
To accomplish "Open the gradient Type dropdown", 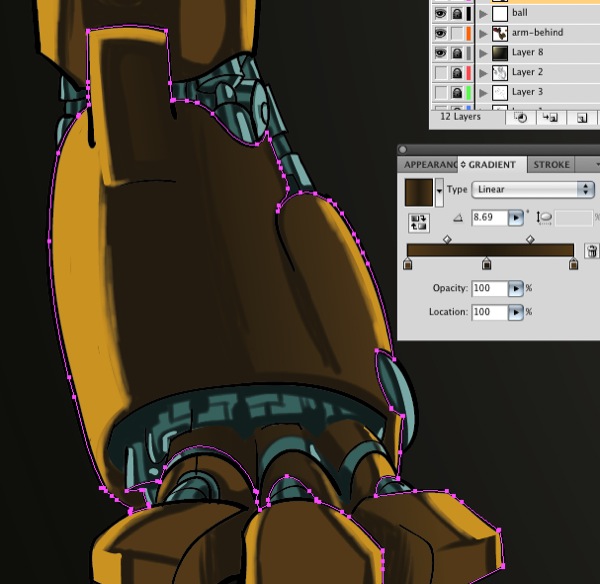I will 533,189.
